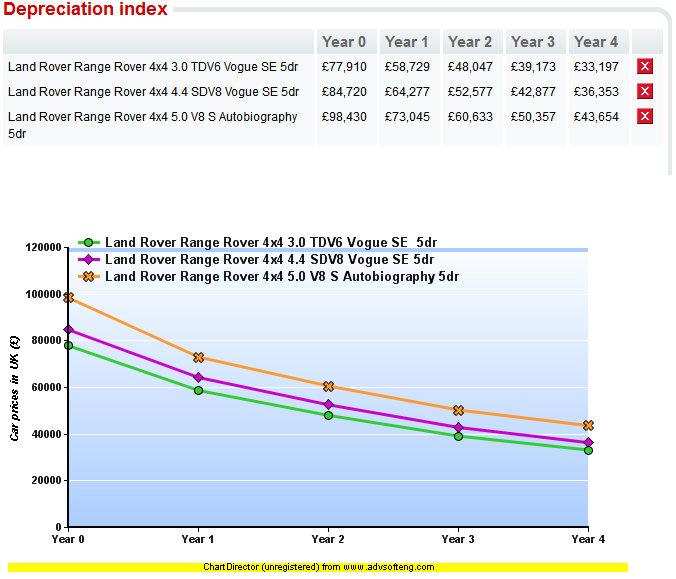Remove the 4.4 SDV8 Vogue SE row
Image resolution: width=676 pixels, height=579 pixels.
pos(645,91)
